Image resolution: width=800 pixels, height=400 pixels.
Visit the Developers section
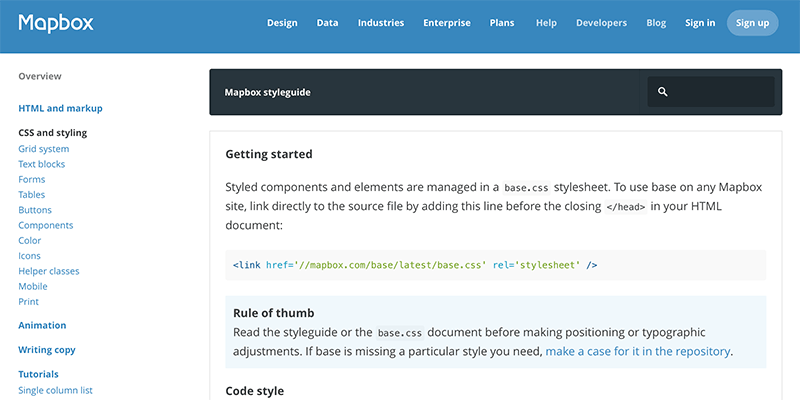[602, 23]
